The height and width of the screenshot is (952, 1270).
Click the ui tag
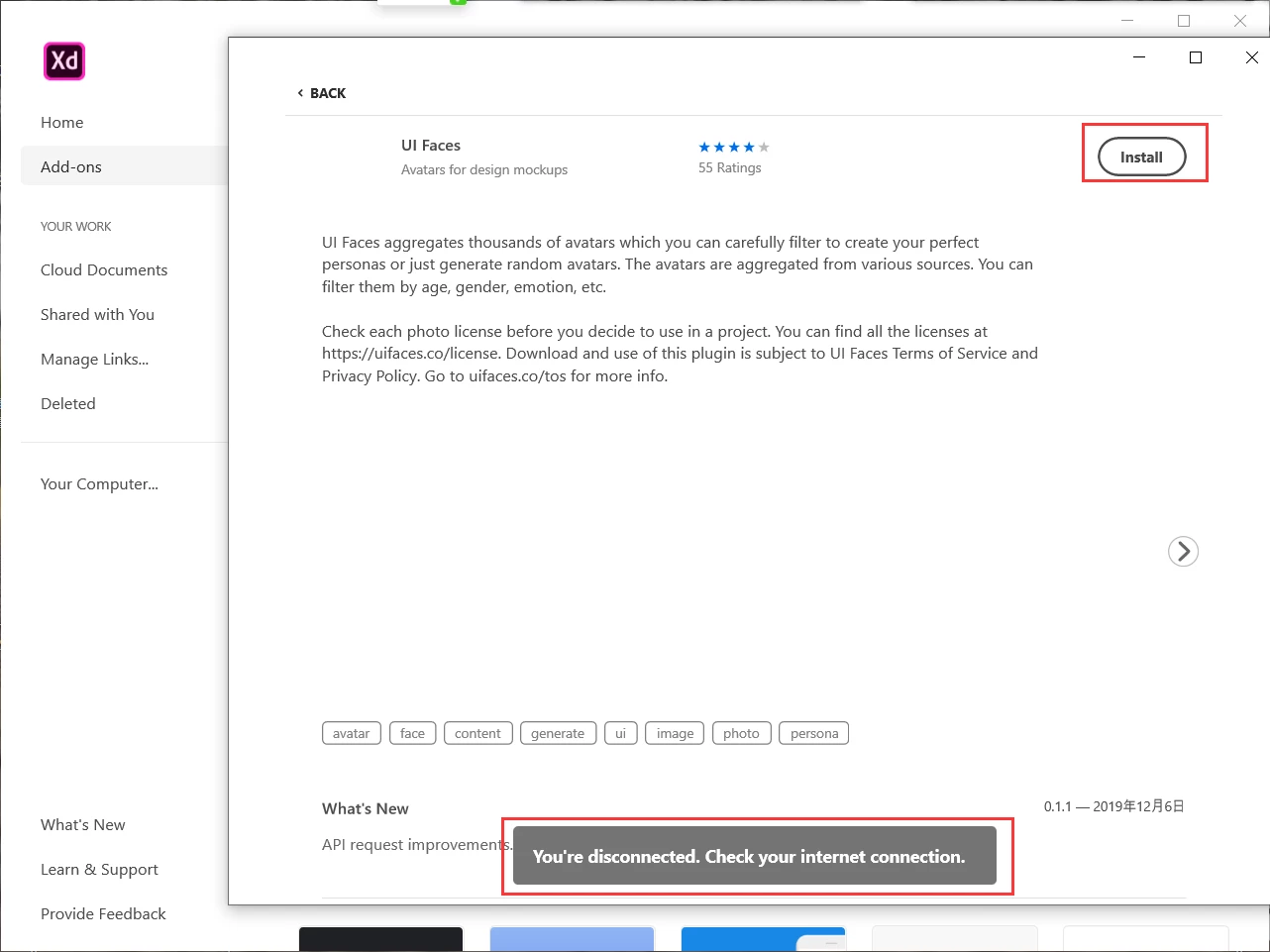[x=621, y=733]
